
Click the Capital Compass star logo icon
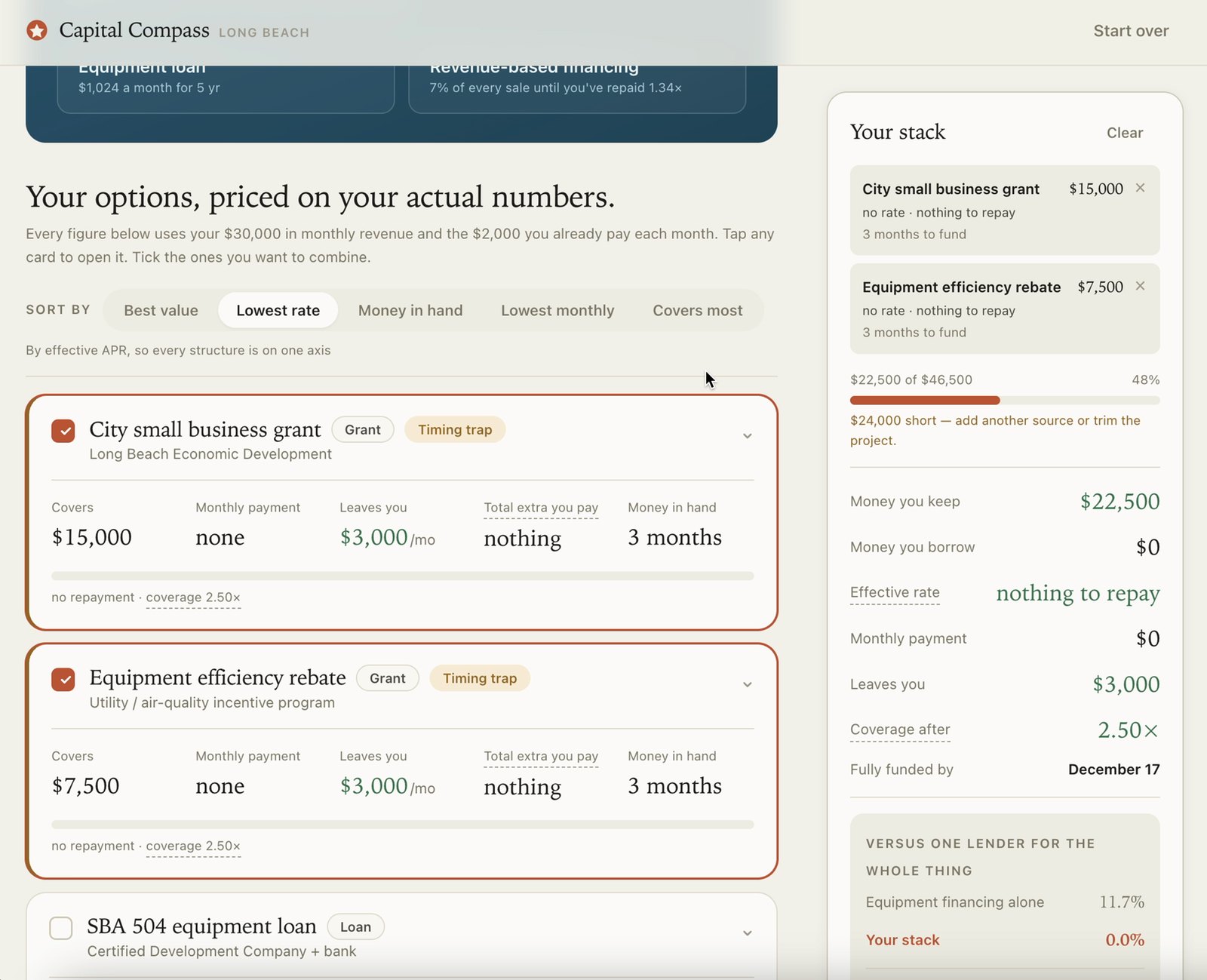[x=37, y=31]
